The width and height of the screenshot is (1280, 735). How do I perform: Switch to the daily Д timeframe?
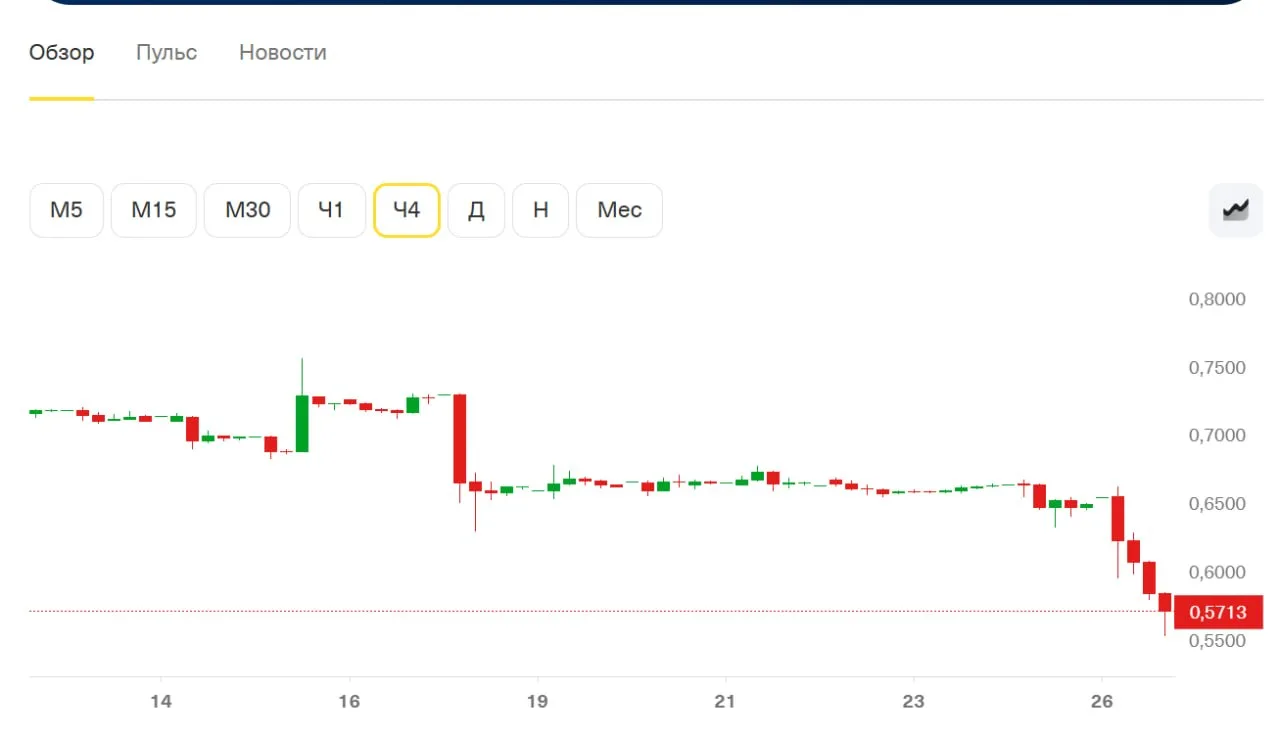point(476,210)
